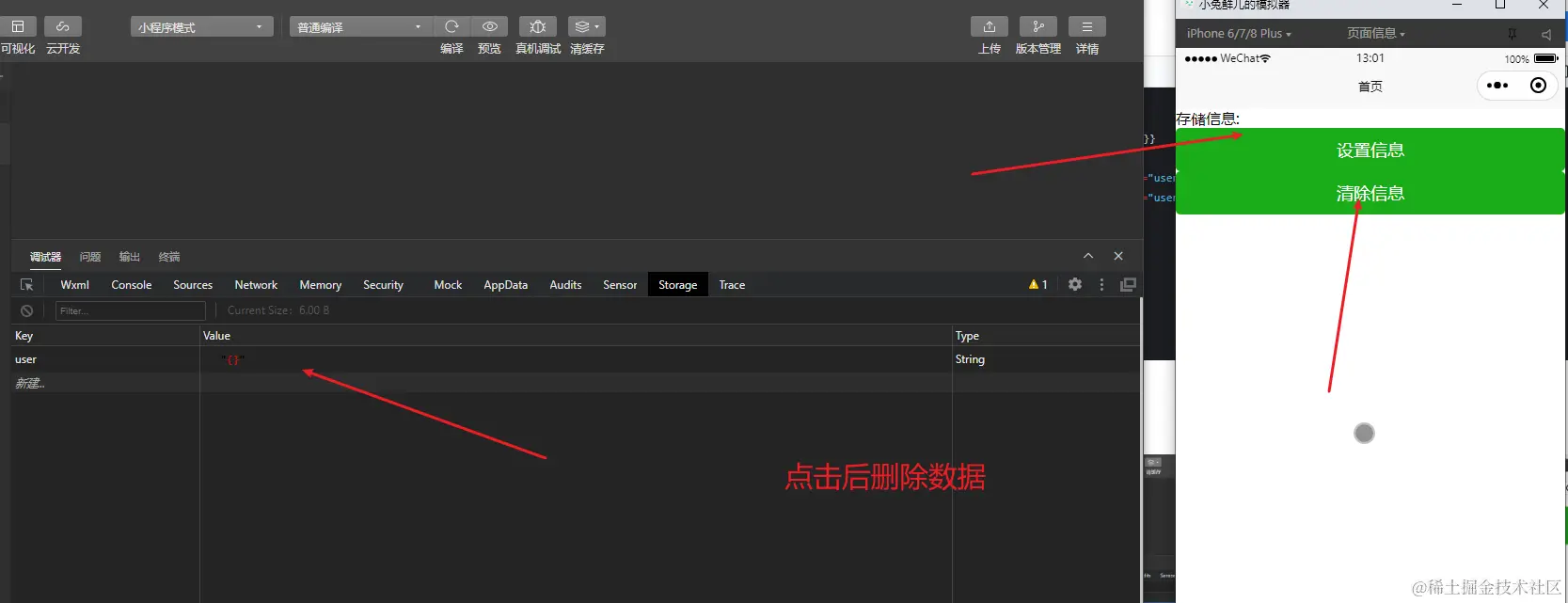Click the 预览 preview eye icon

pos(489,26)
